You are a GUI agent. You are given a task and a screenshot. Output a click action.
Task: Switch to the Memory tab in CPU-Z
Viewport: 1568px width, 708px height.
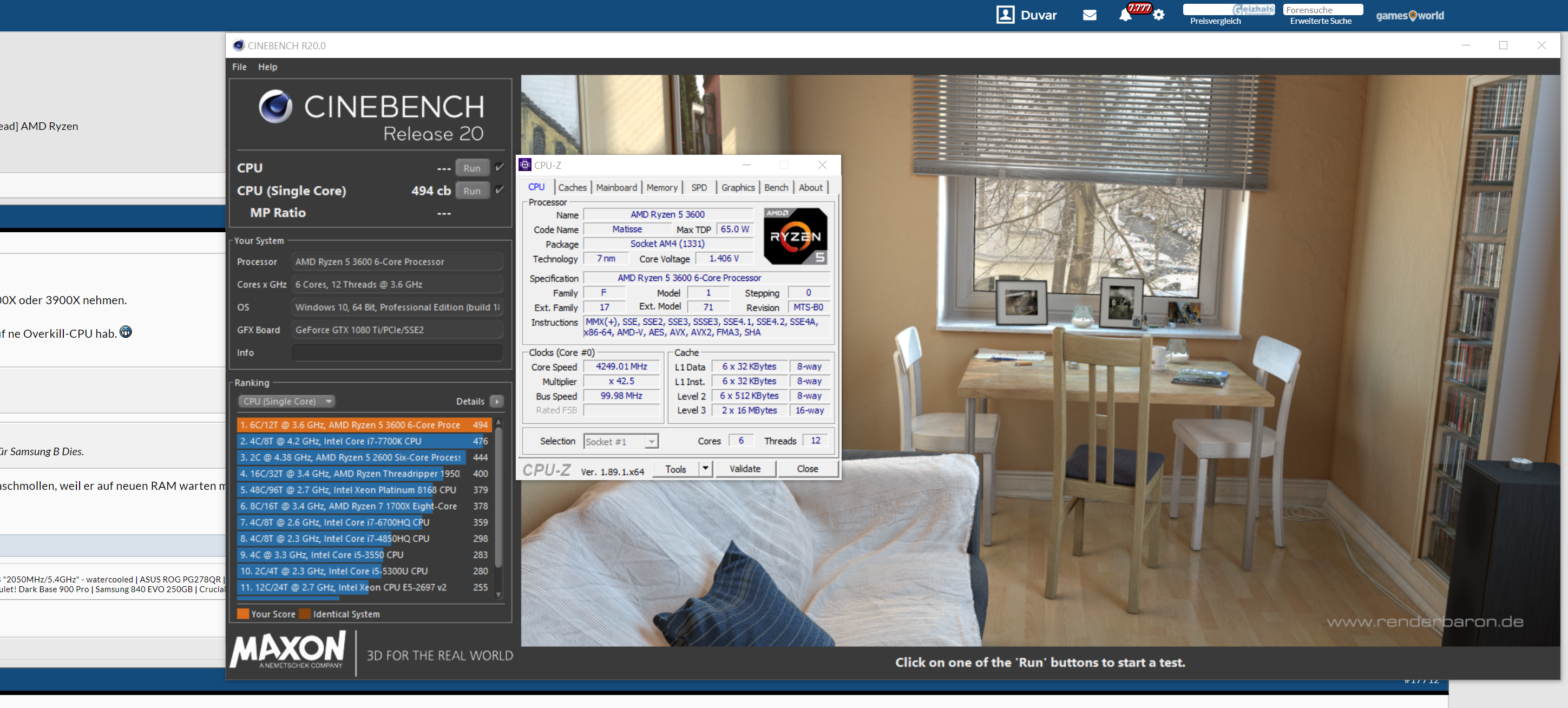pos(661,187)
